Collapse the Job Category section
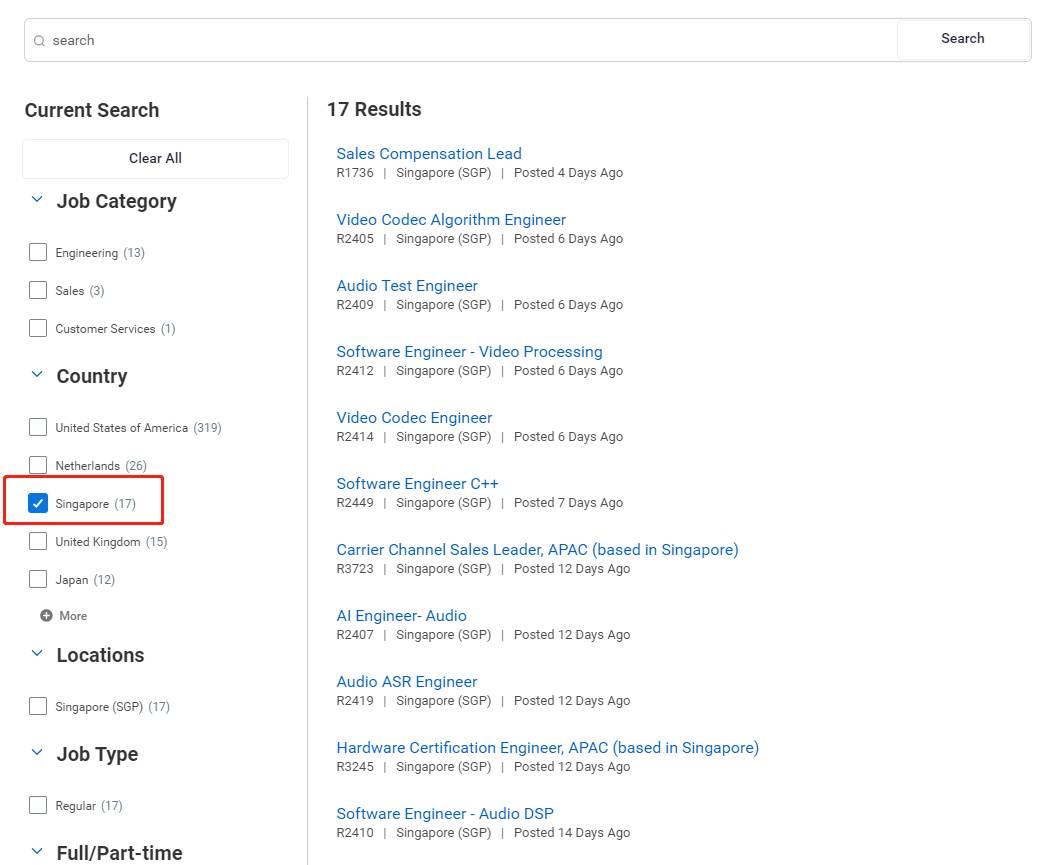The image size is (1057, 865). coord(37,200)
